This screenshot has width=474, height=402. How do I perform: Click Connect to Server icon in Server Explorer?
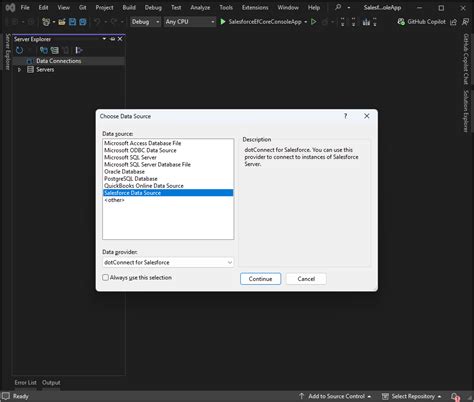coord(55,50)
